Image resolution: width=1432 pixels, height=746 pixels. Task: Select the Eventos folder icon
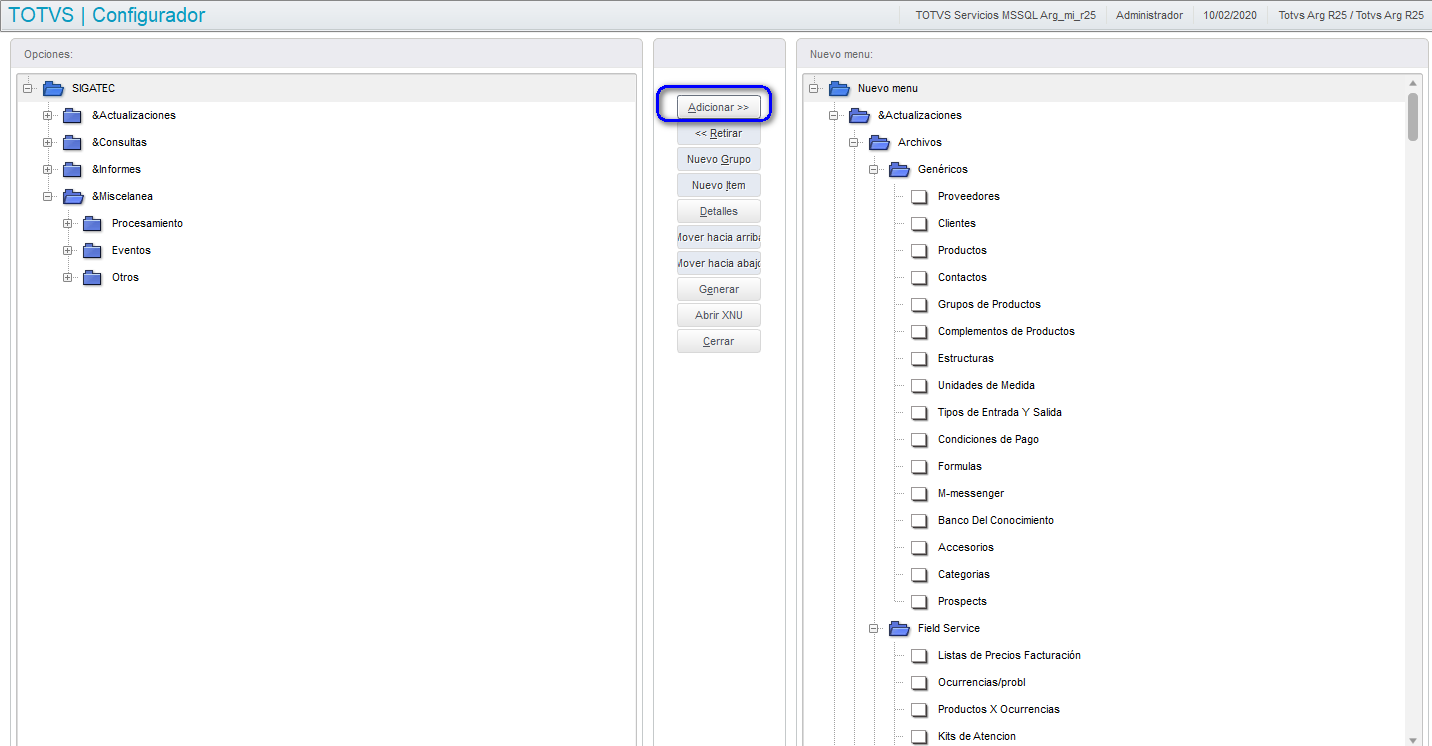click(x=92, y=251)
